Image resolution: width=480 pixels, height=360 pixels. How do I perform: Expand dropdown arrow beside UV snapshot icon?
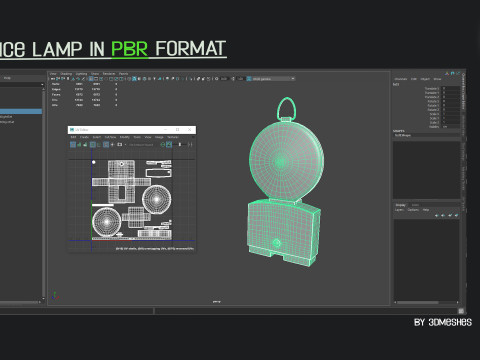pyautogui.click(x=125, y=145)
